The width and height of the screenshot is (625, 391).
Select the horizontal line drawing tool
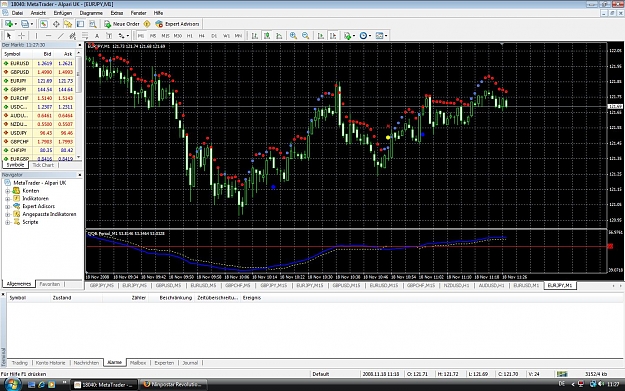pyautogui.click(x=48, y=35)
